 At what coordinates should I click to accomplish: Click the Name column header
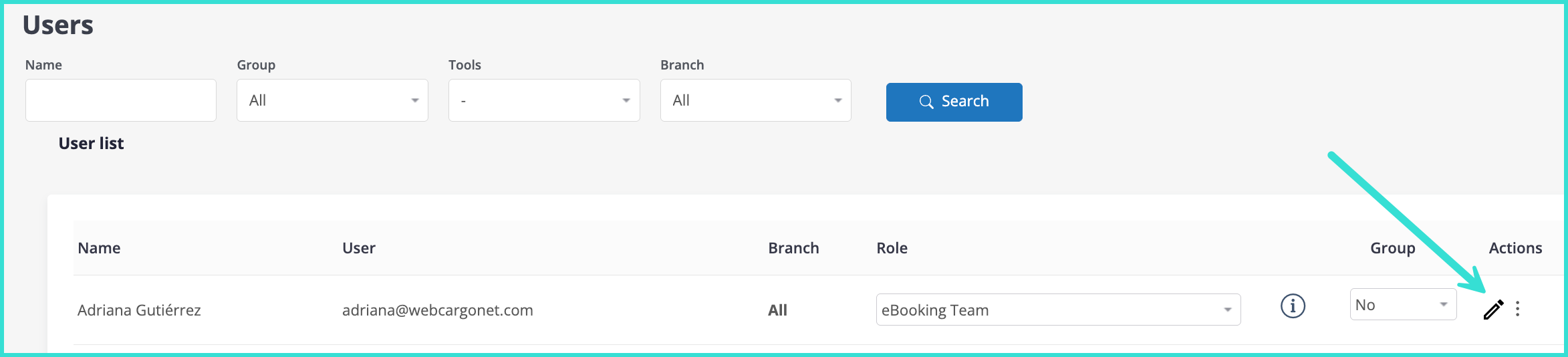[99, 248]
